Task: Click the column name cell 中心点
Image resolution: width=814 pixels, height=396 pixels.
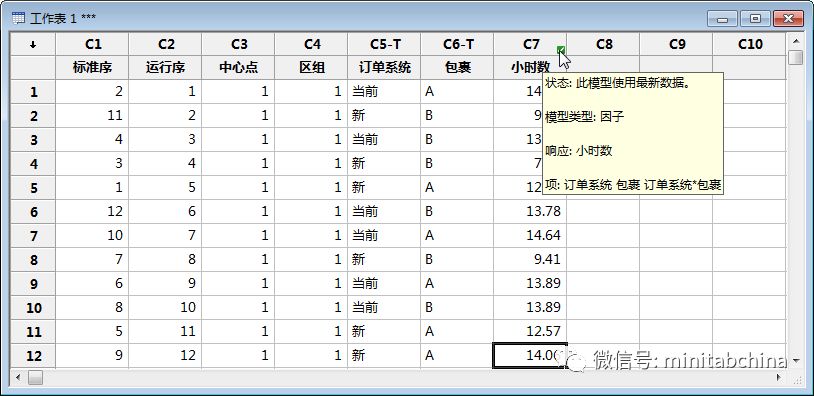Action: pos(239,67)
